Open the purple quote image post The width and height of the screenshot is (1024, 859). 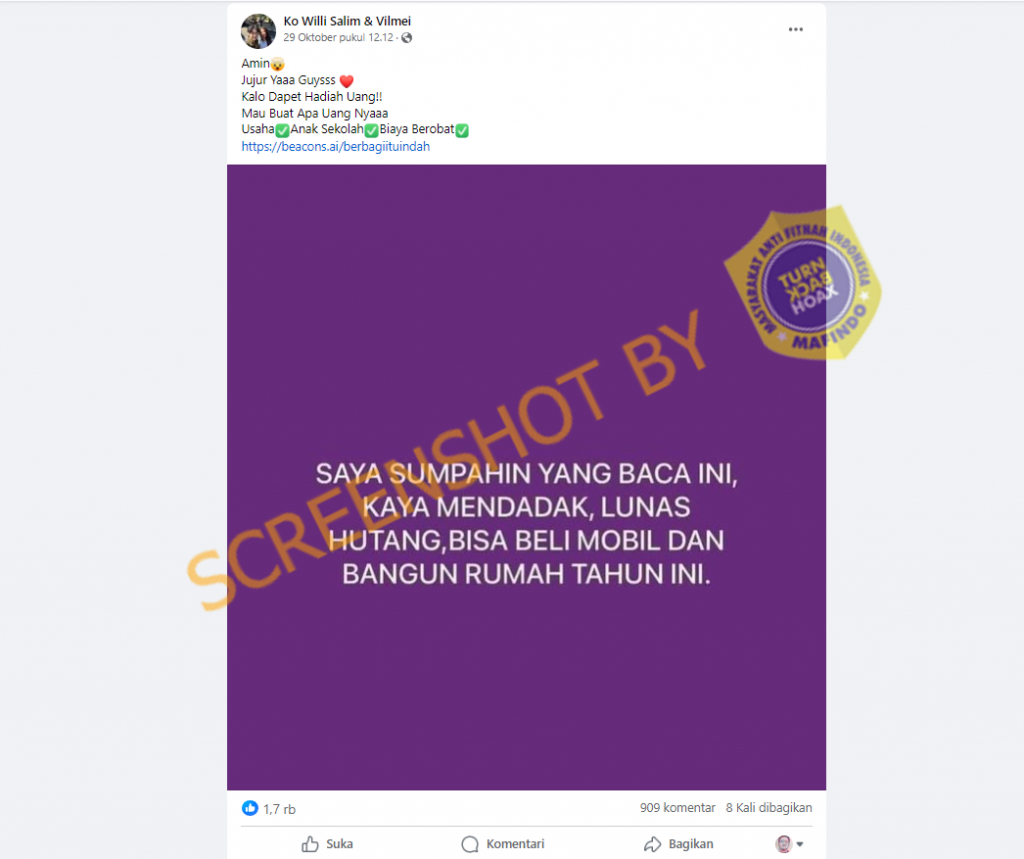coord(526,478)
